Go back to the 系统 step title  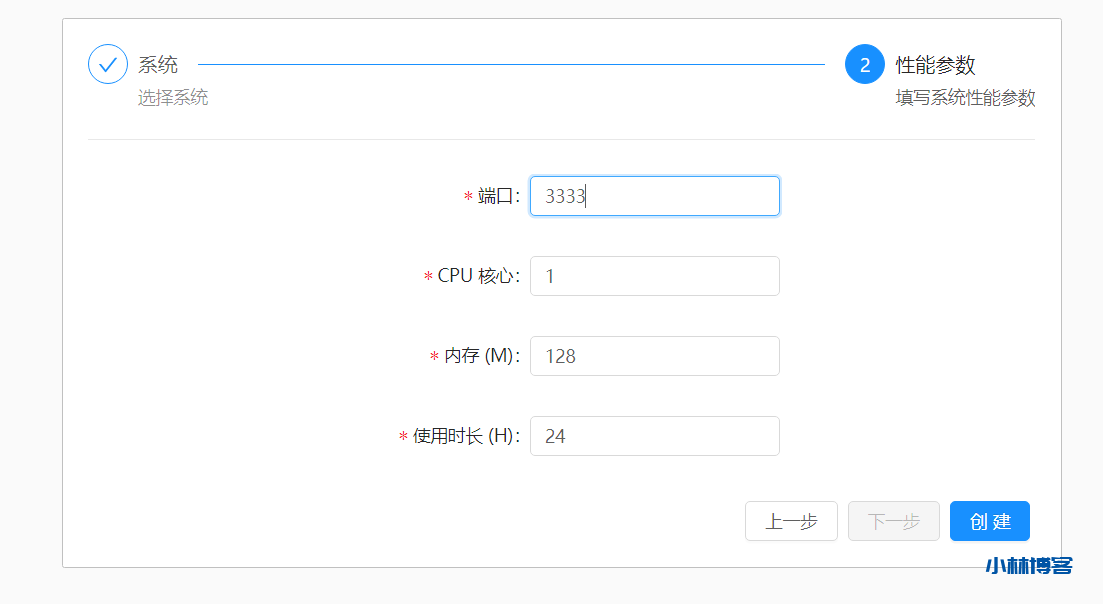tap(158, 65)
